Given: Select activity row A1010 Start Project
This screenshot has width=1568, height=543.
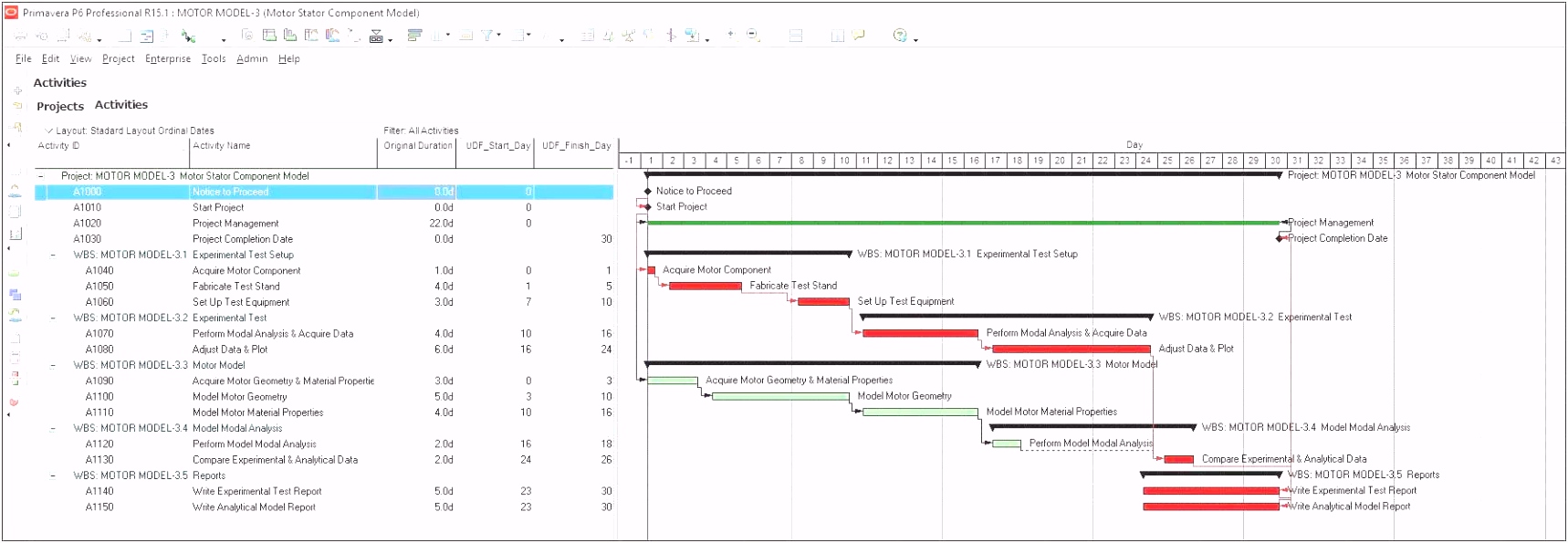Looking at the screenshot, I should pyautogui.click(x=324, y=208).
